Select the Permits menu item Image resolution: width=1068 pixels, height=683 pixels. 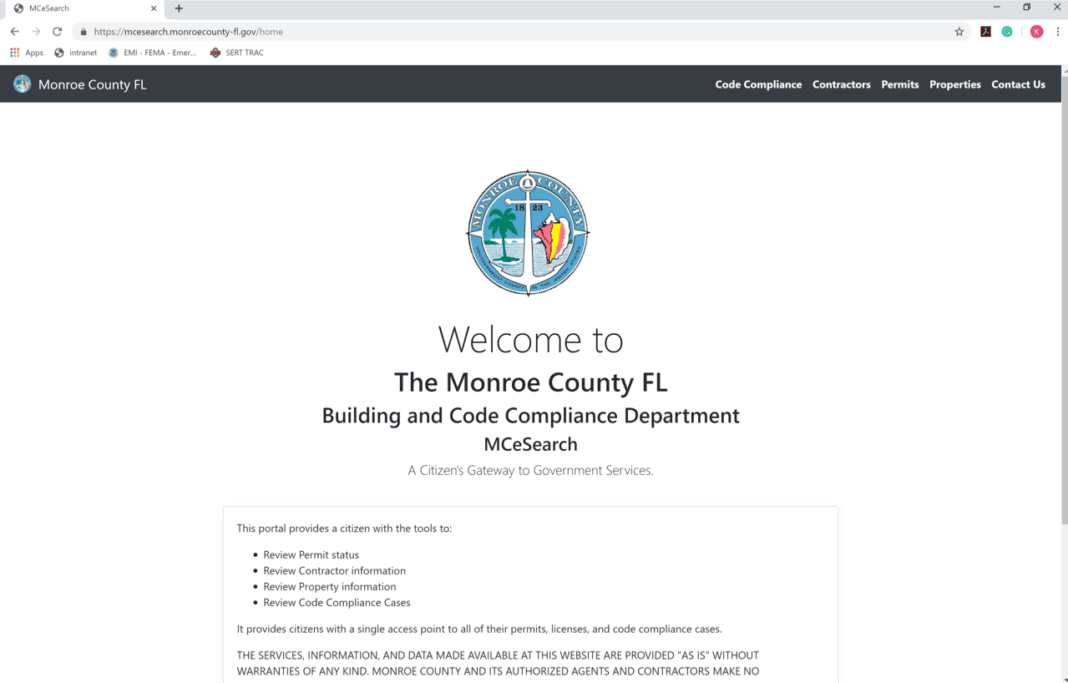pos(899,84)
